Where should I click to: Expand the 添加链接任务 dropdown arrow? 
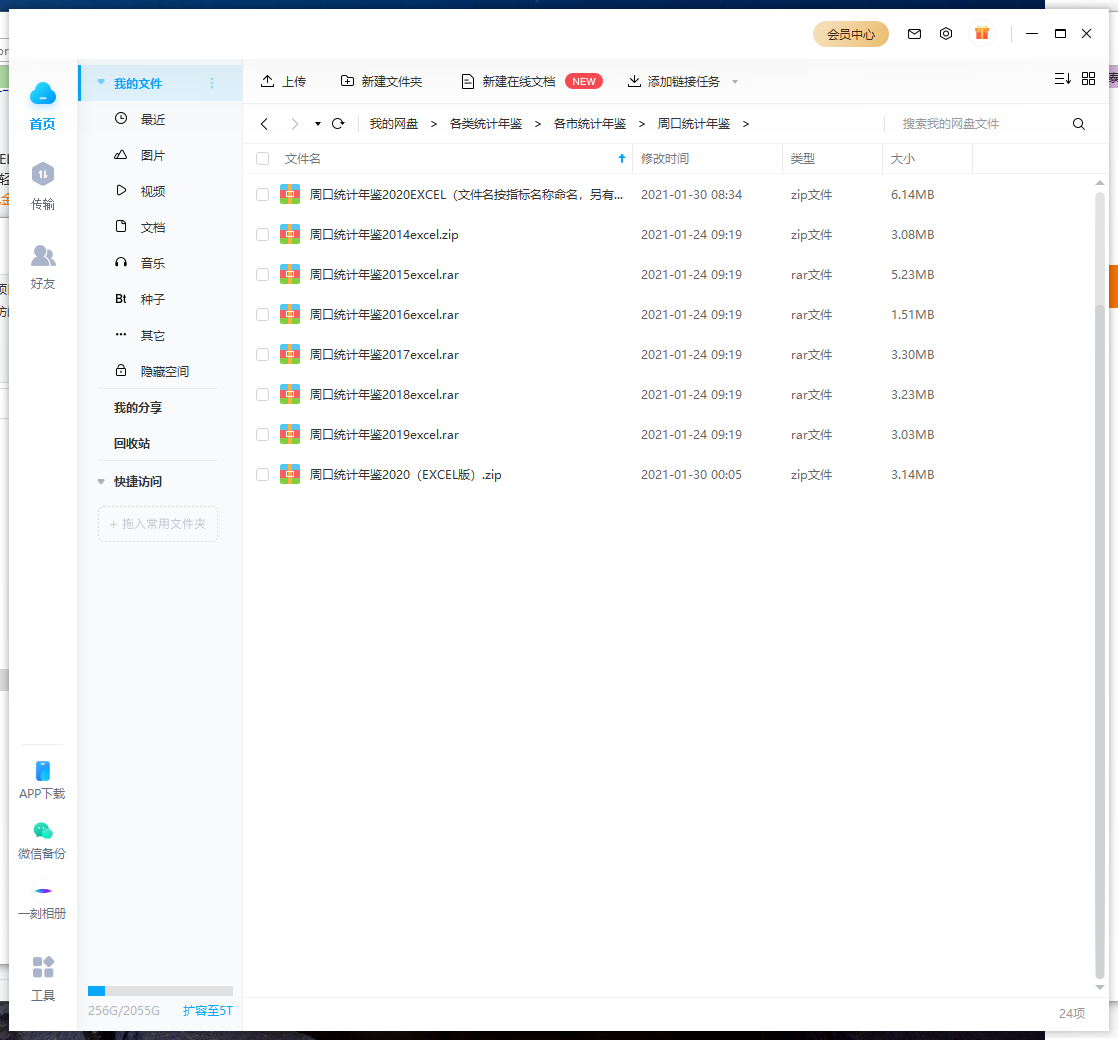click(x=735, y=82)
